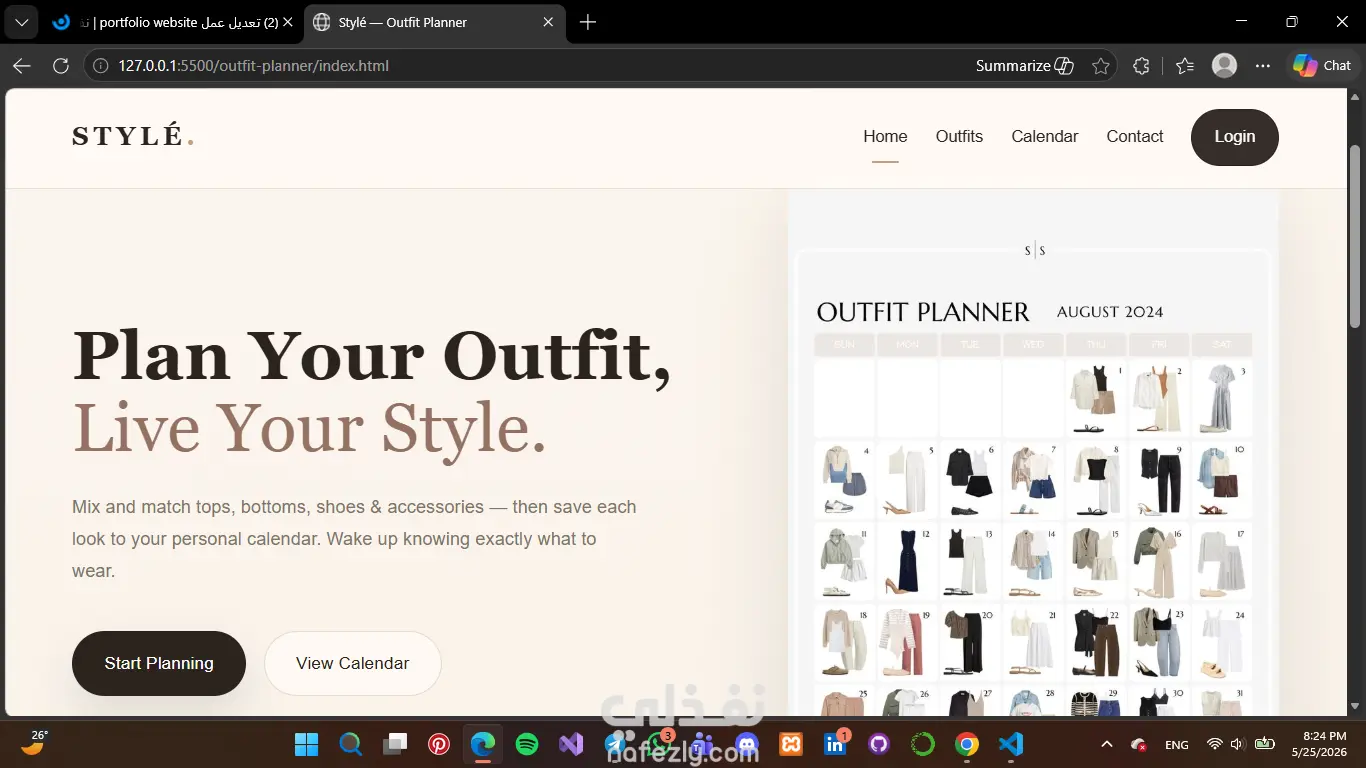Open the Settings and more ellipsis menu

coord(1263,66)
